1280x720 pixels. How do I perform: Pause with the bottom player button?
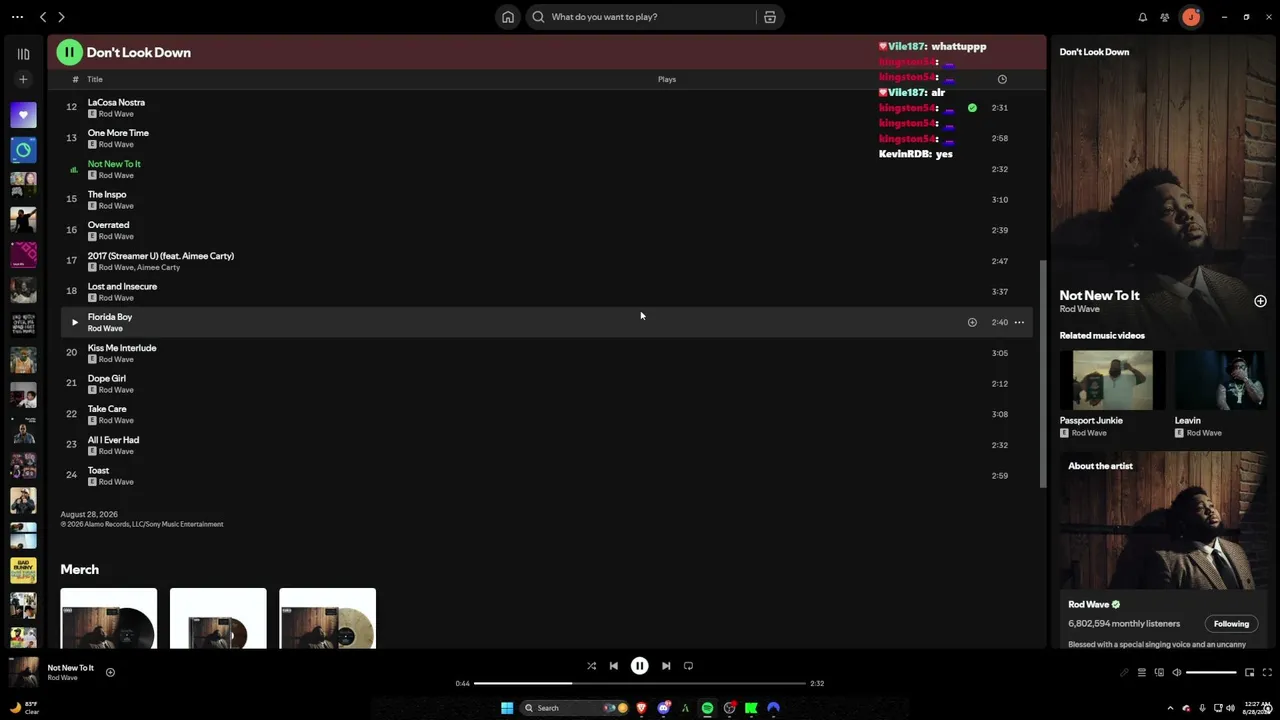(639, 666)
